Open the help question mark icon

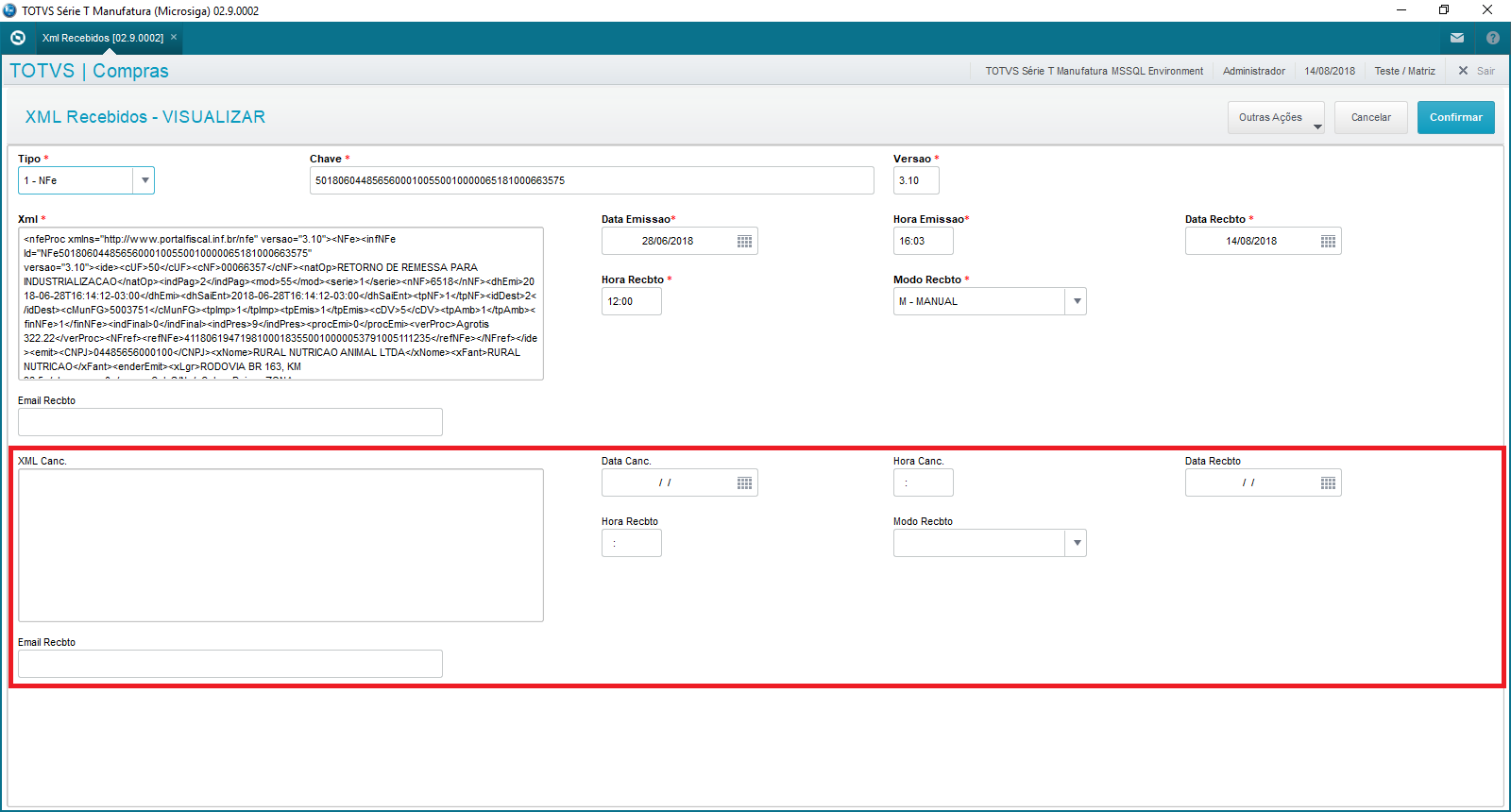coord(1492,38)
